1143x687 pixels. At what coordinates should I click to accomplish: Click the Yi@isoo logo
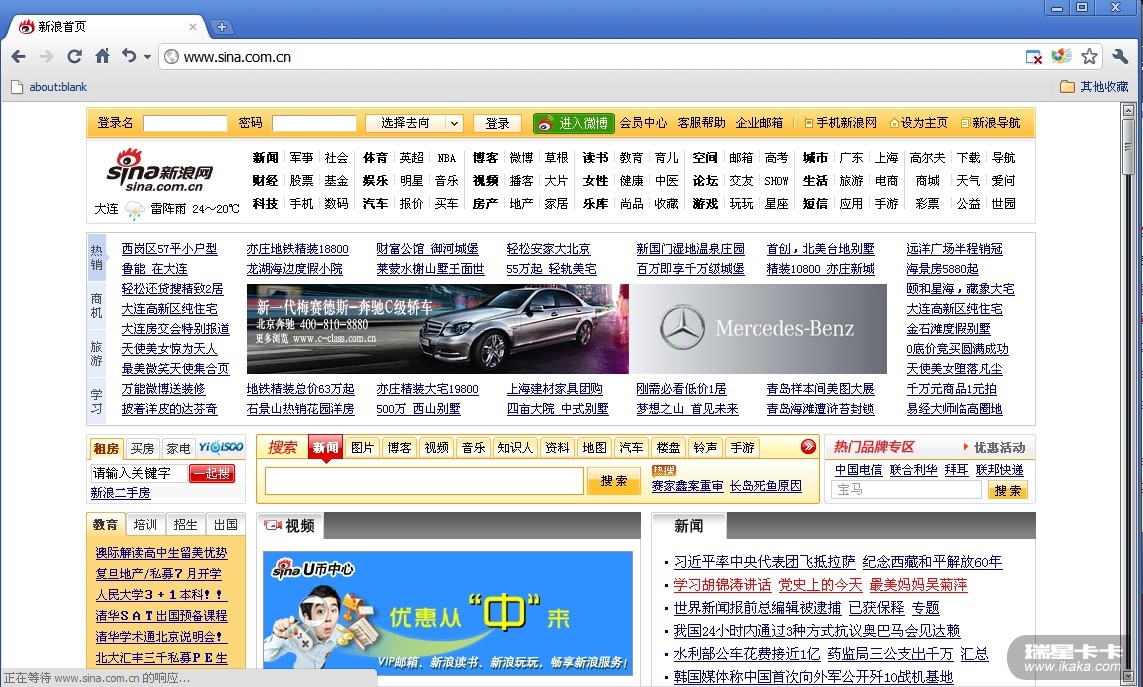(221, 447)
